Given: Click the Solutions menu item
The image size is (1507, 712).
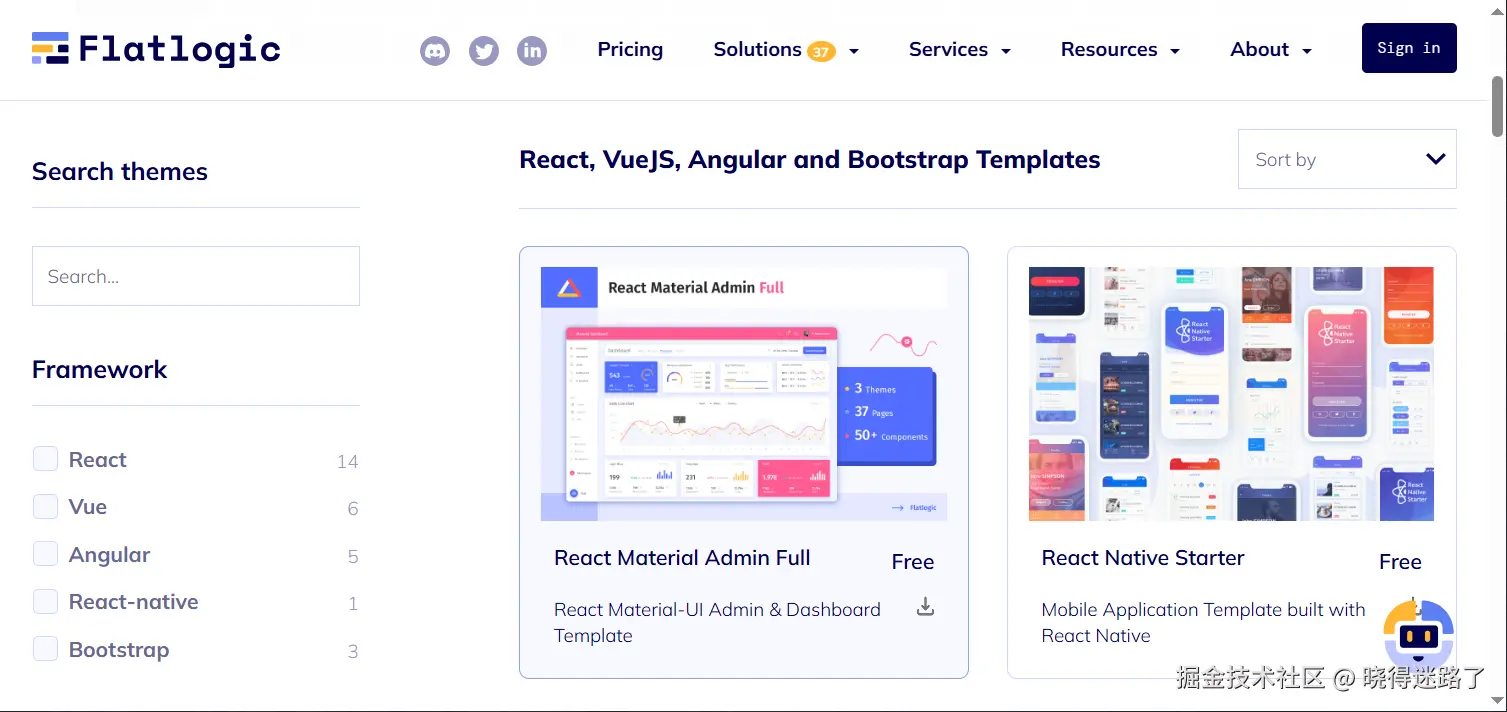Looking at the screenshot, I should point(757,49).
